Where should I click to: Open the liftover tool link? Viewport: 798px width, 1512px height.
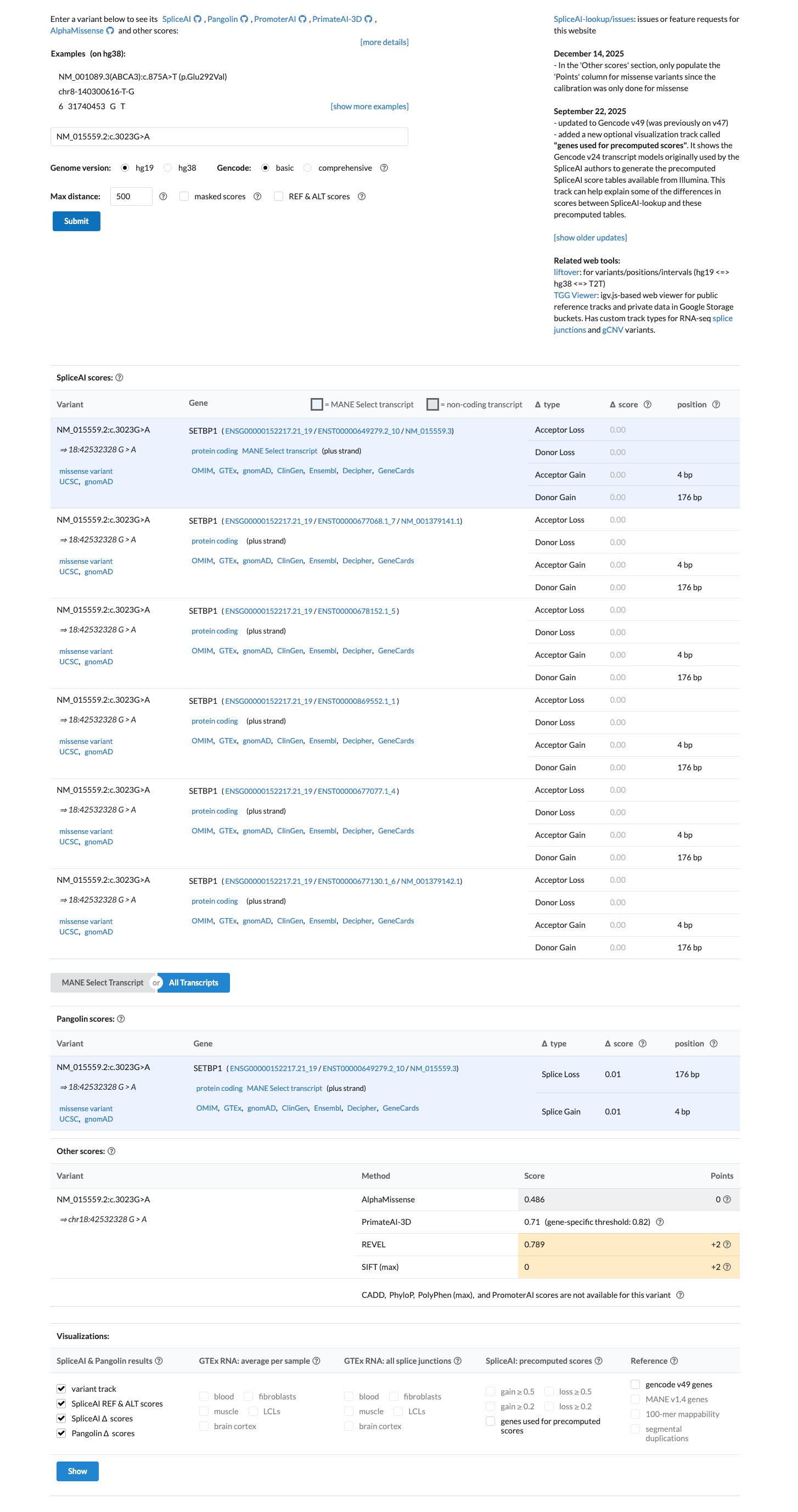[566, 272]
